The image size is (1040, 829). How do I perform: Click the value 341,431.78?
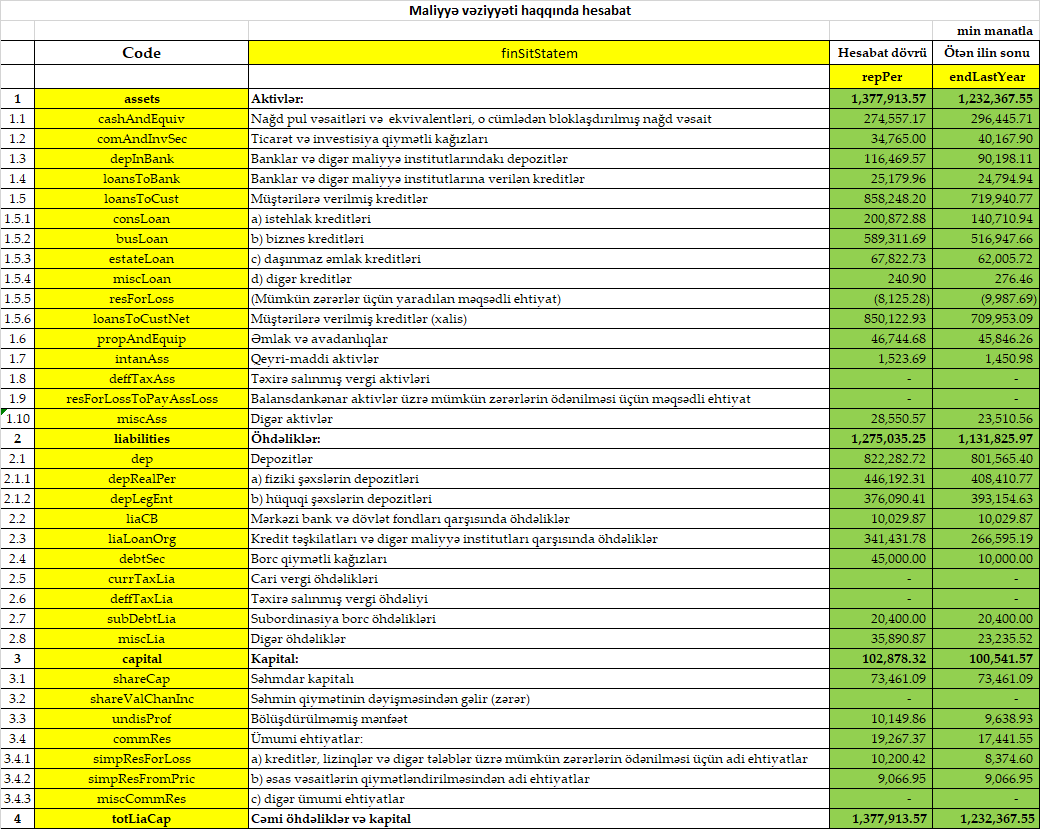point(881,539)
